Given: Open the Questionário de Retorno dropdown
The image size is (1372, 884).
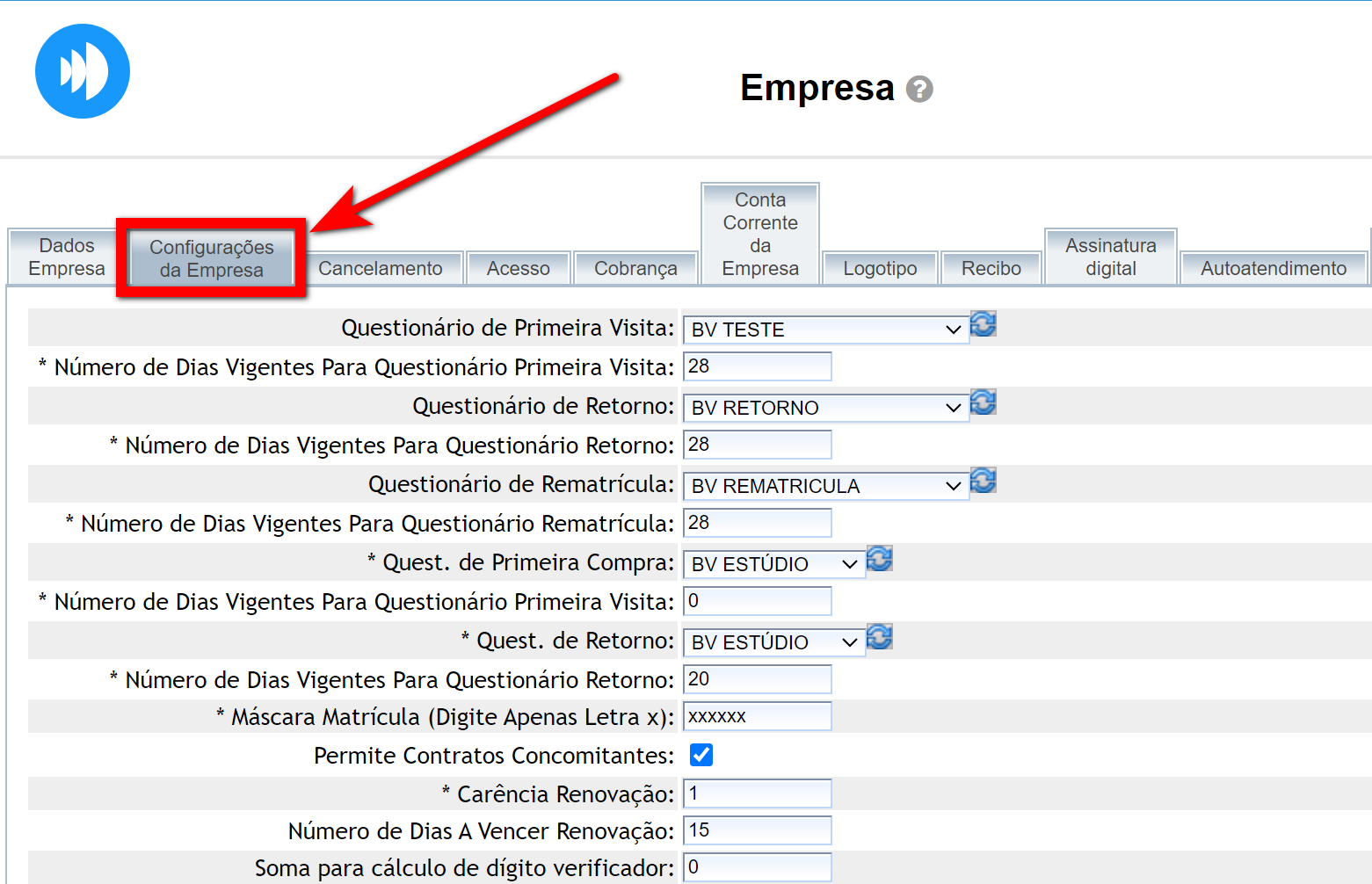Looking at the screenshot, I should 825,408.
